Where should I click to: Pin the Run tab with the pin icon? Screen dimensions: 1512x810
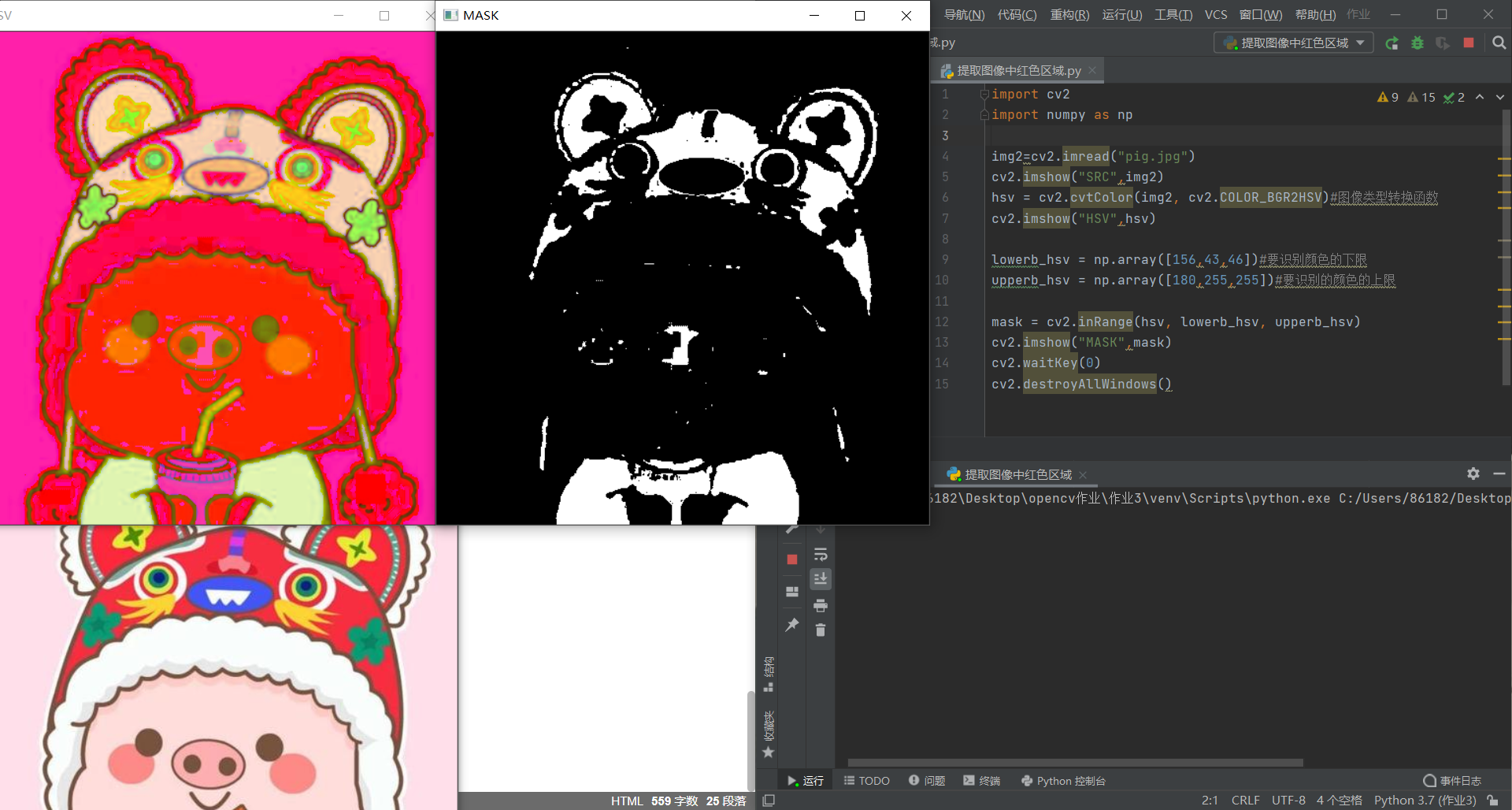(792, 625)
